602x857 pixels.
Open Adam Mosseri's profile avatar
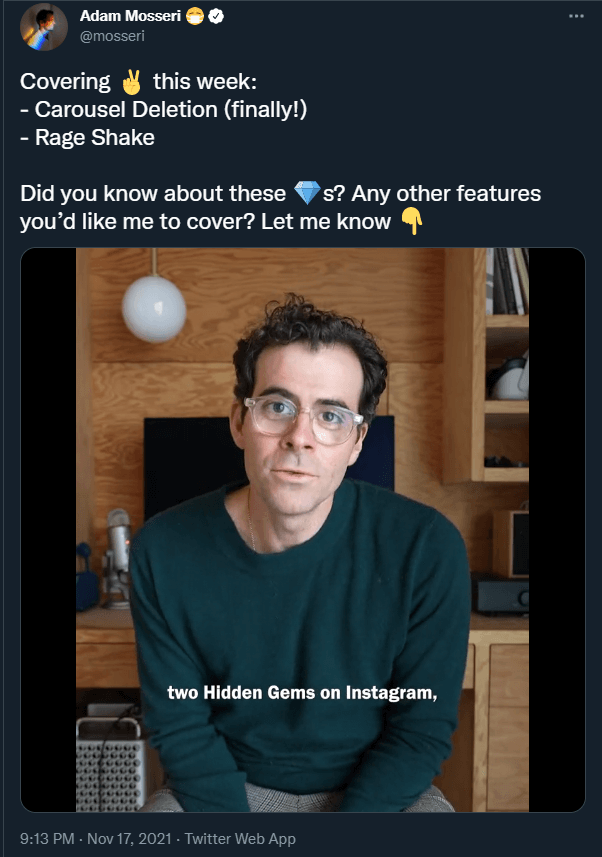coord(44,28)
